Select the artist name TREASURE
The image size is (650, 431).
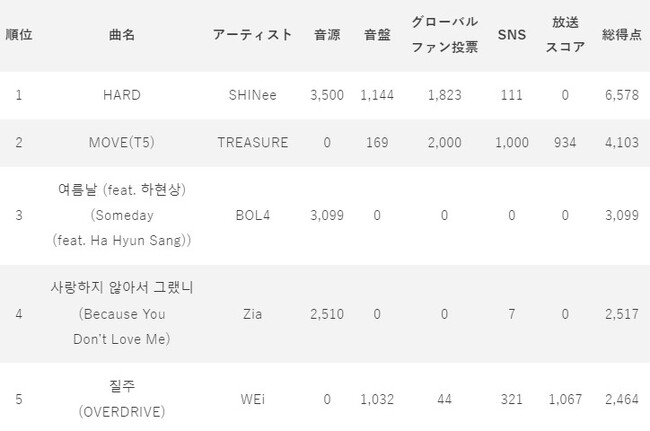[x=252, y=142]
